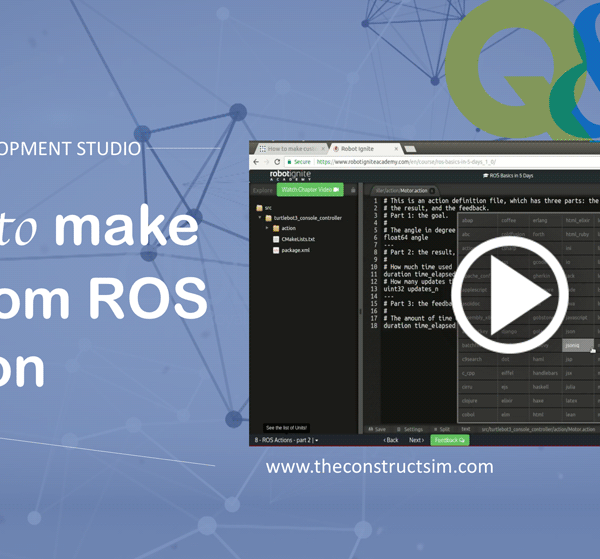Collapse the turtlebot3_console_controller folder arrow
This screenshot has height=559, width=600.
point(260,217)
